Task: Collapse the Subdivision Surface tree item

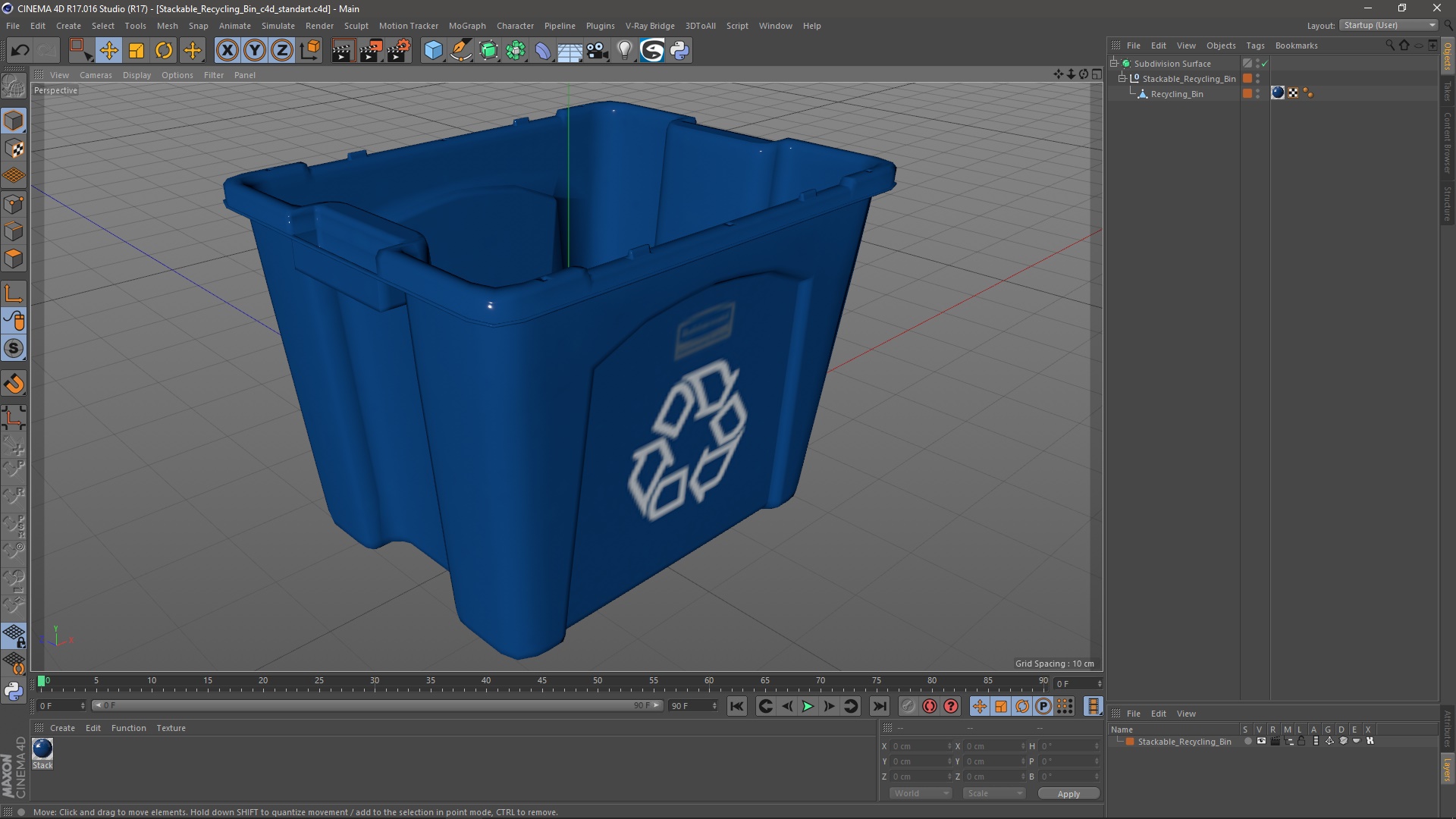Action: [1114, 64]
